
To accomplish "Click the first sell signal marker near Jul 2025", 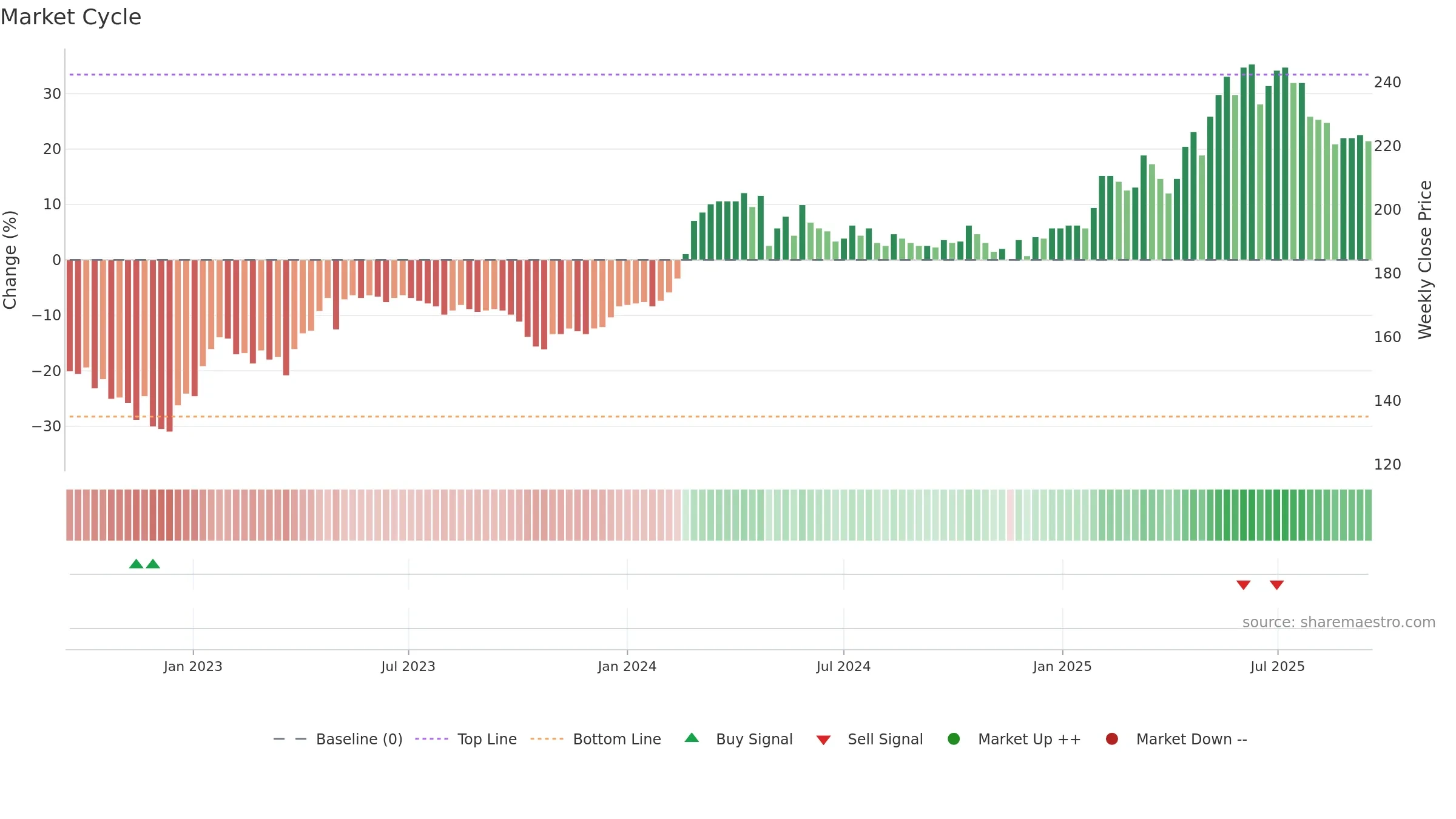I will pyautogui.click(x=1244, y=585).
